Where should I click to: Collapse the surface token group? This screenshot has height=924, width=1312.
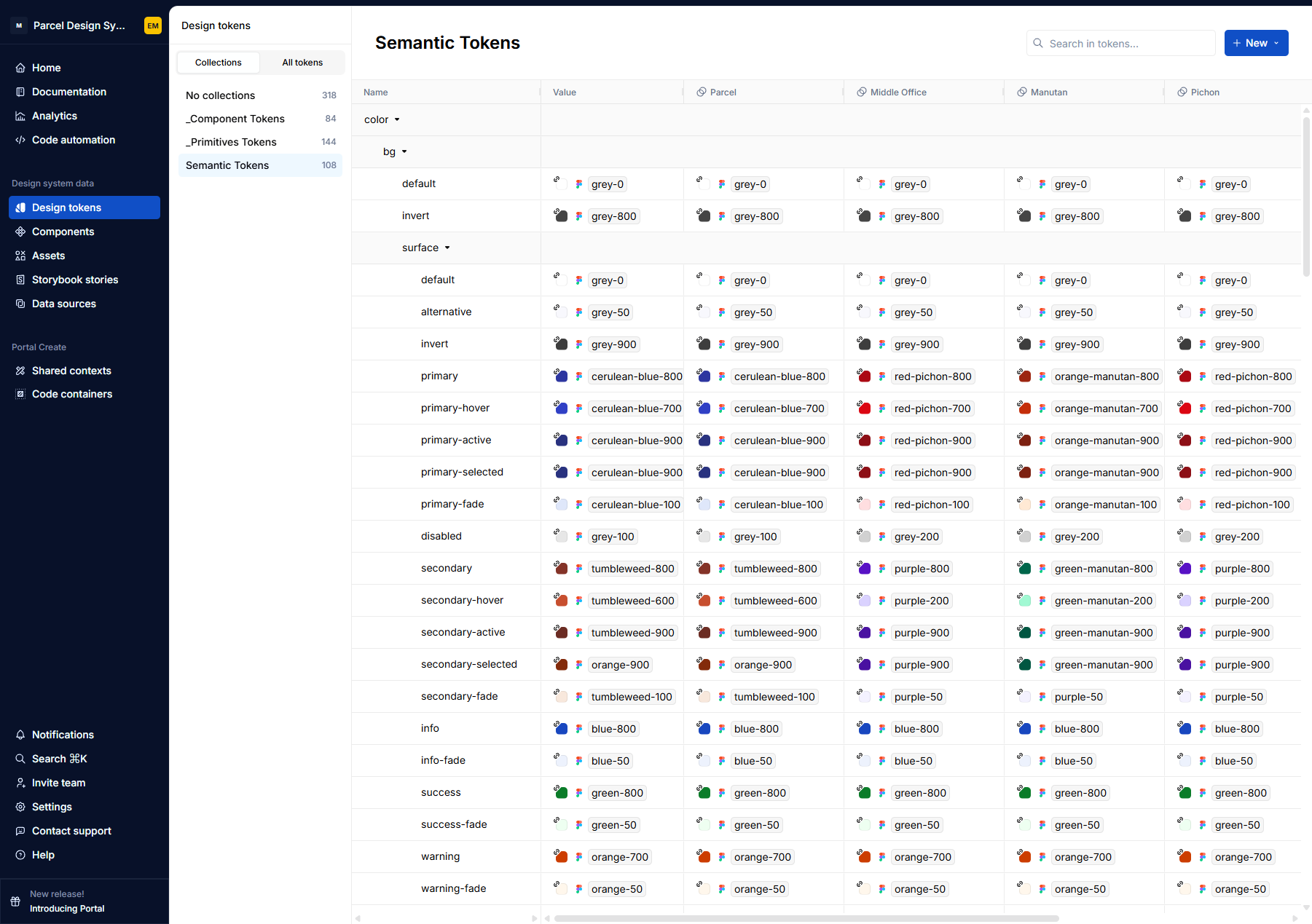click(447, 248)
